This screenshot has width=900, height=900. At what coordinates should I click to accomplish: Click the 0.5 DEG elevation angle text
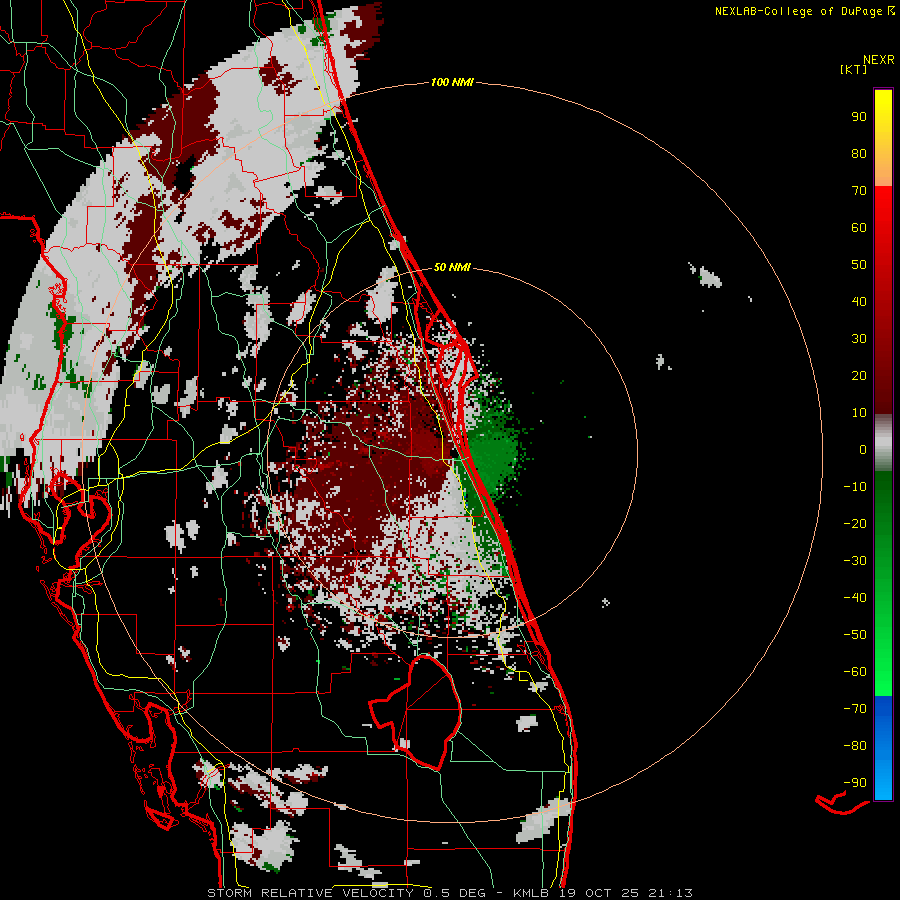[x=454, y=893]
